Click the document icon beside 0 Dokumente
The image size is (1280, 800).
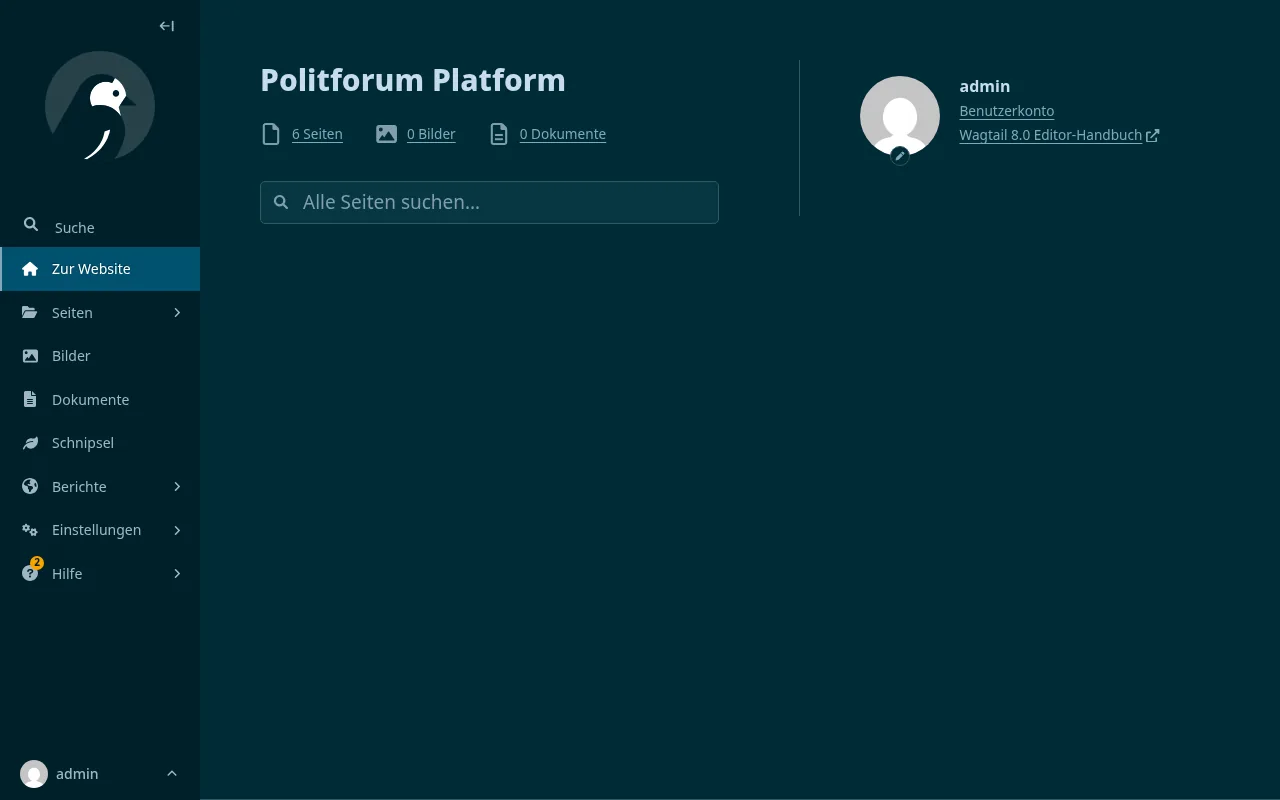(x=499, y=134)
